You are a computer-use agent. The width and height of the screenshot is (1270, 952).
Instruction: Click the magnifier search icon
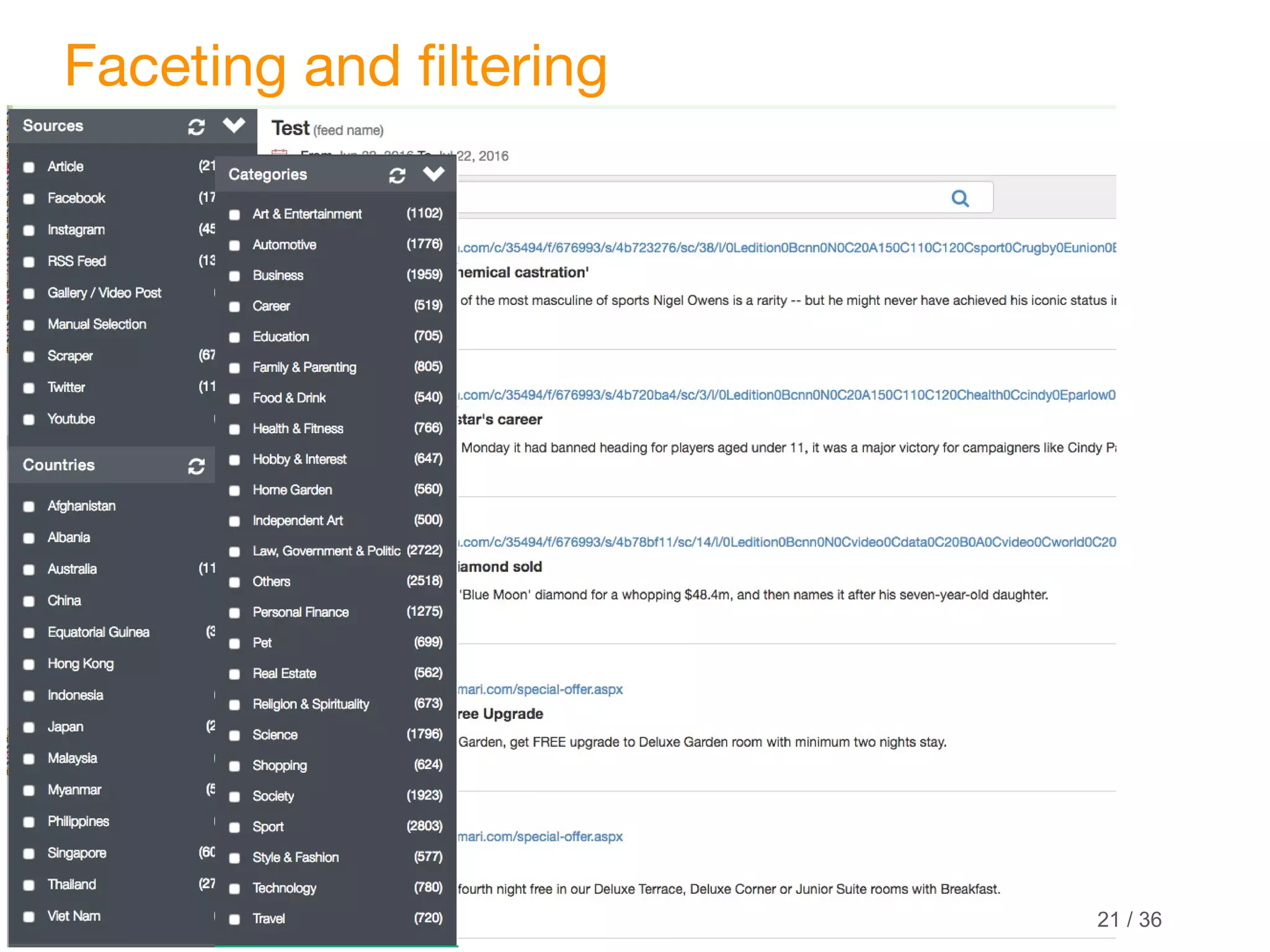click(960, 198)
